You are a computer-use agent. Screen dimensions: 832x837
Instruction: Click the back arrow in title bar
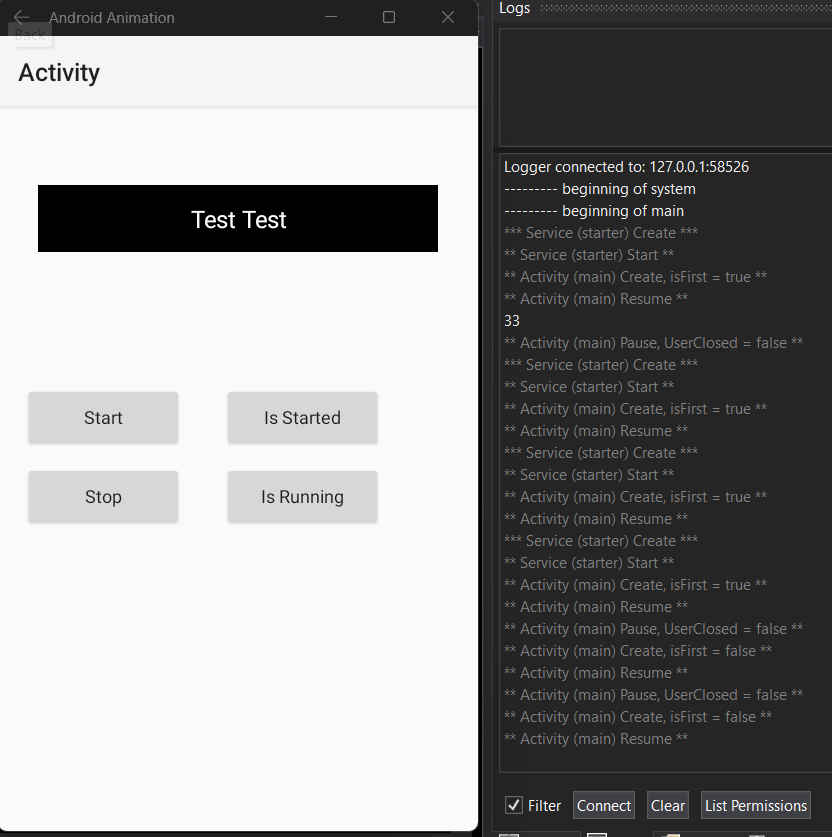21,17
